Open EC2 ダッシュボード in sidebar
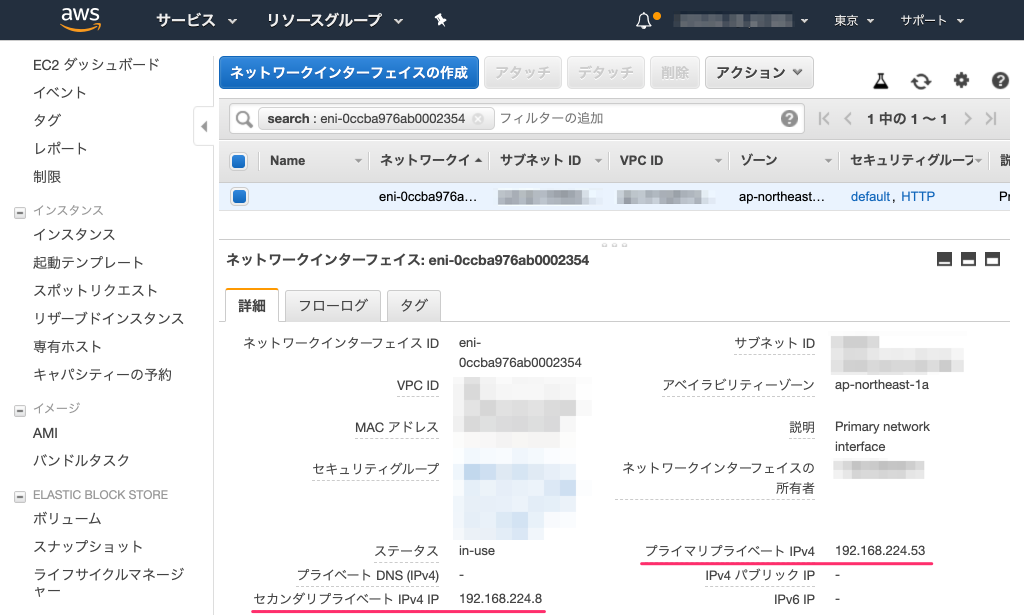 [96, 65]
